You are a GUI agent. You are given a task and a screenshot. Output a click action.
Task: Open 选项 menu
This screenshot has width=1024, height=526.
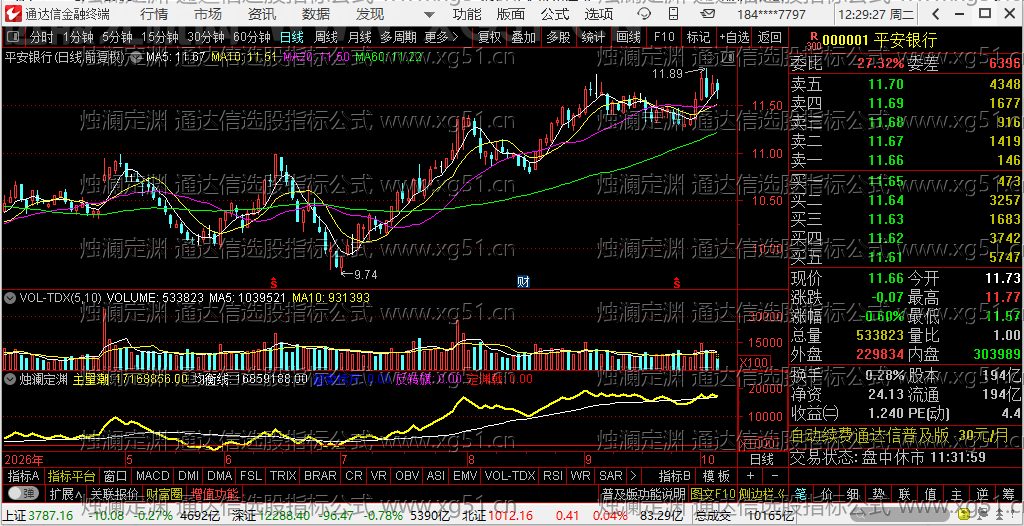coord(599,14)
